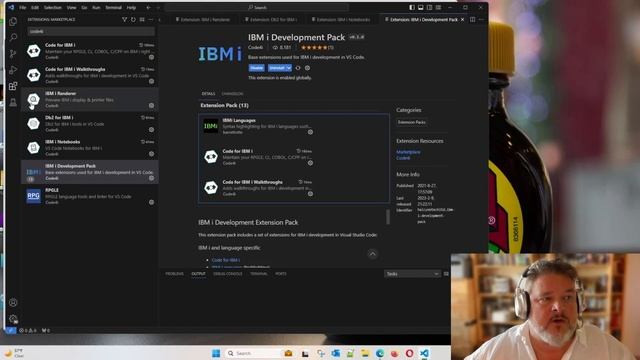The height and width of the screenshot is (360, 640).
Task: Open Visual Studio Code taskbar icon
Action: click(x=424, y=353)
